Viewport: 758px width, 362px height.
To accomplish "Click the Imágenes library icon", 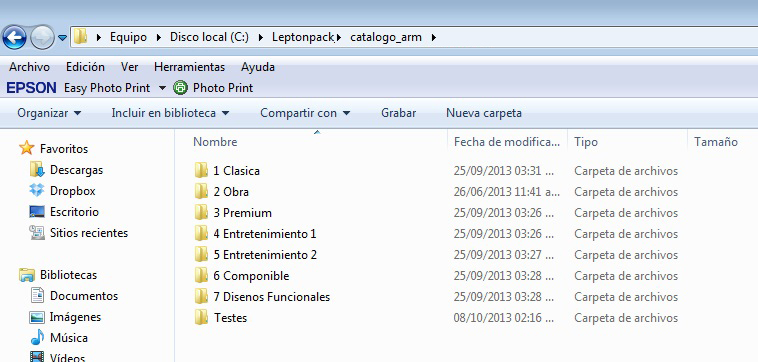I will pyautogui.click(x=37, y=317).
